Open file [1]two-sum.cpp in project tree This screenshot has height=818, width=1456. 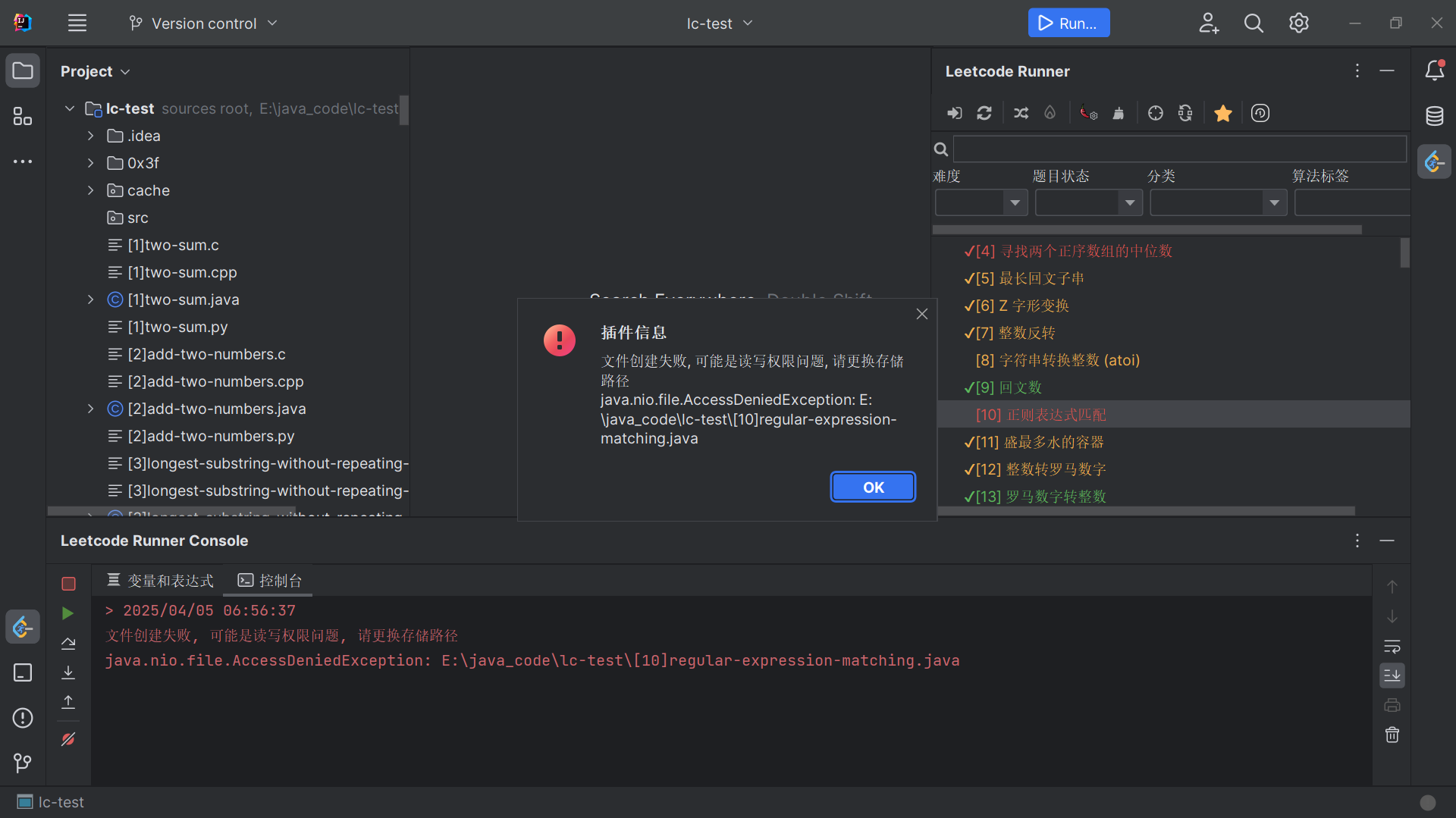182,272
